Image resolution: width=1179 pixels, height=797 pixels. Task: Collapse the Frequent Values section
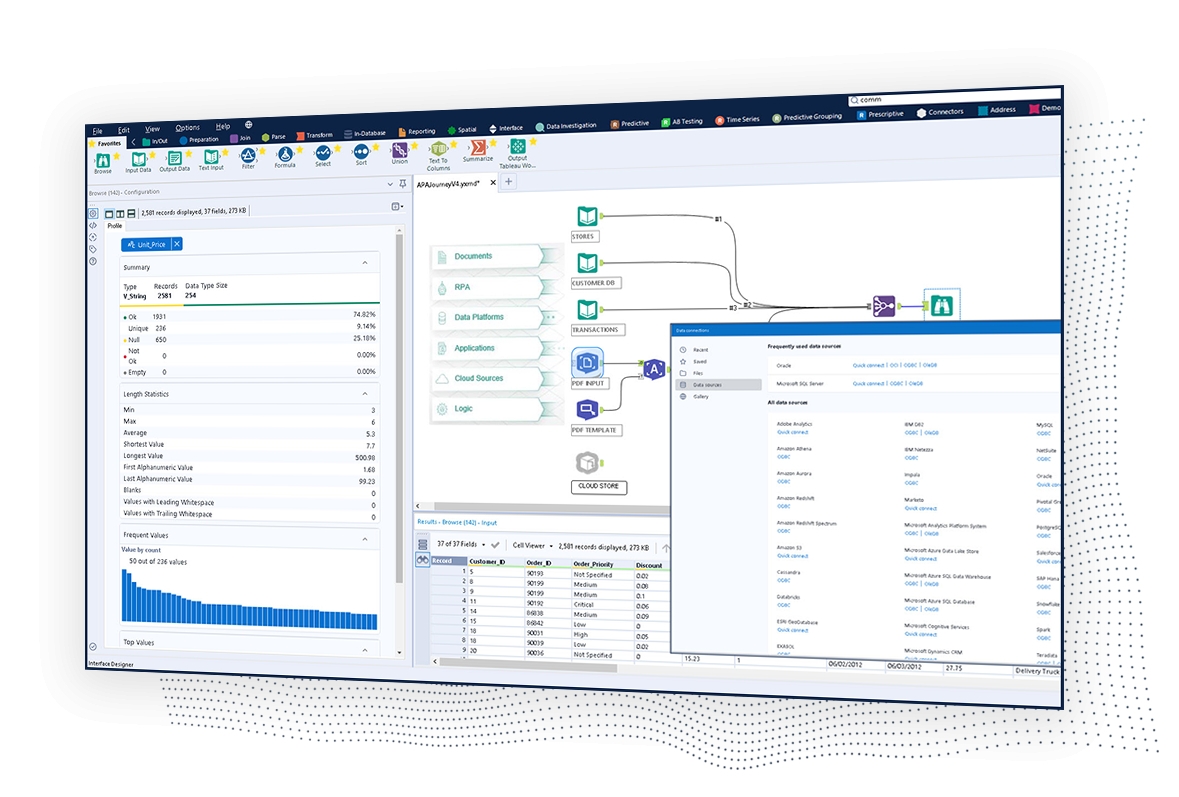tap(365, 539)
